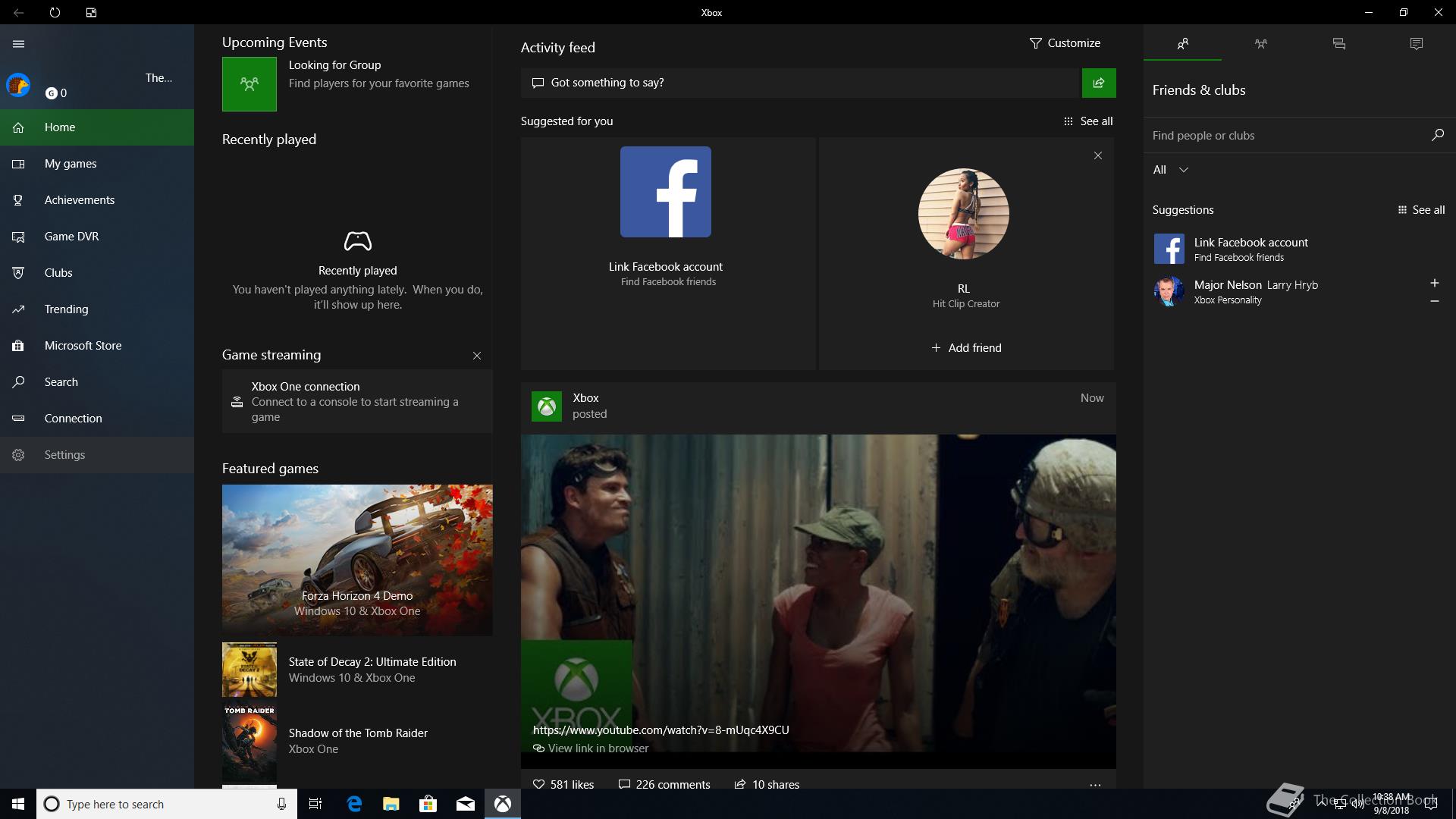Like the Xbox post (581 likes)
Screen dimensions: 1456x819
563,784
